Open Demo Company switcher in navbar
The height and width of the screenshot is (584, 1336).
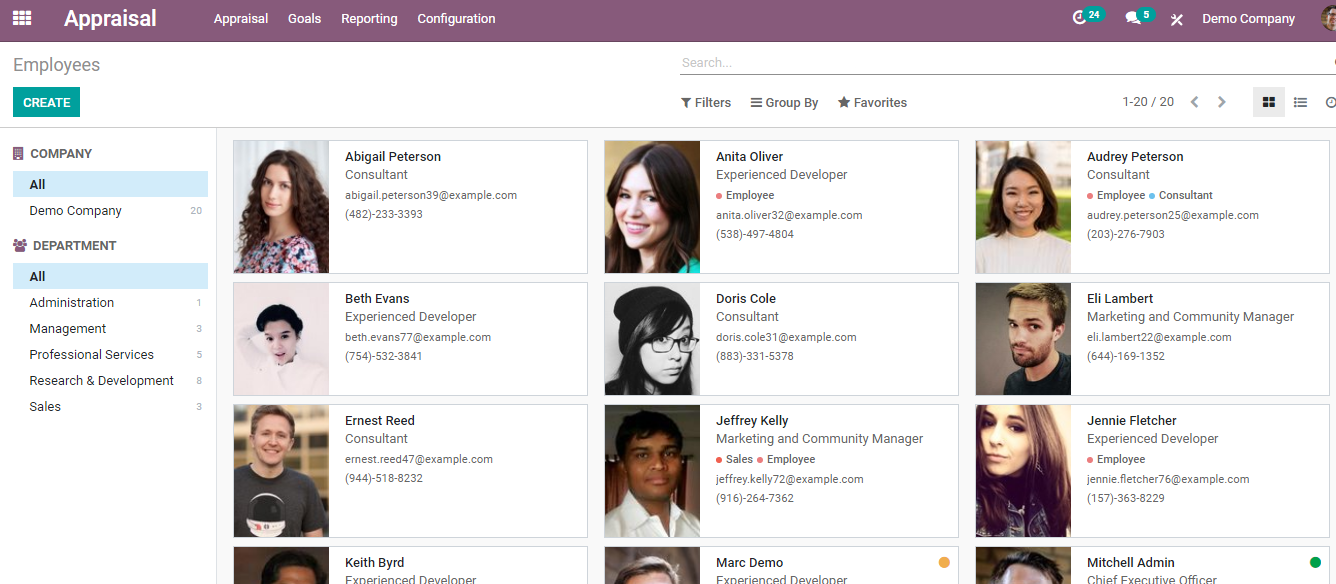point(1248,19)
